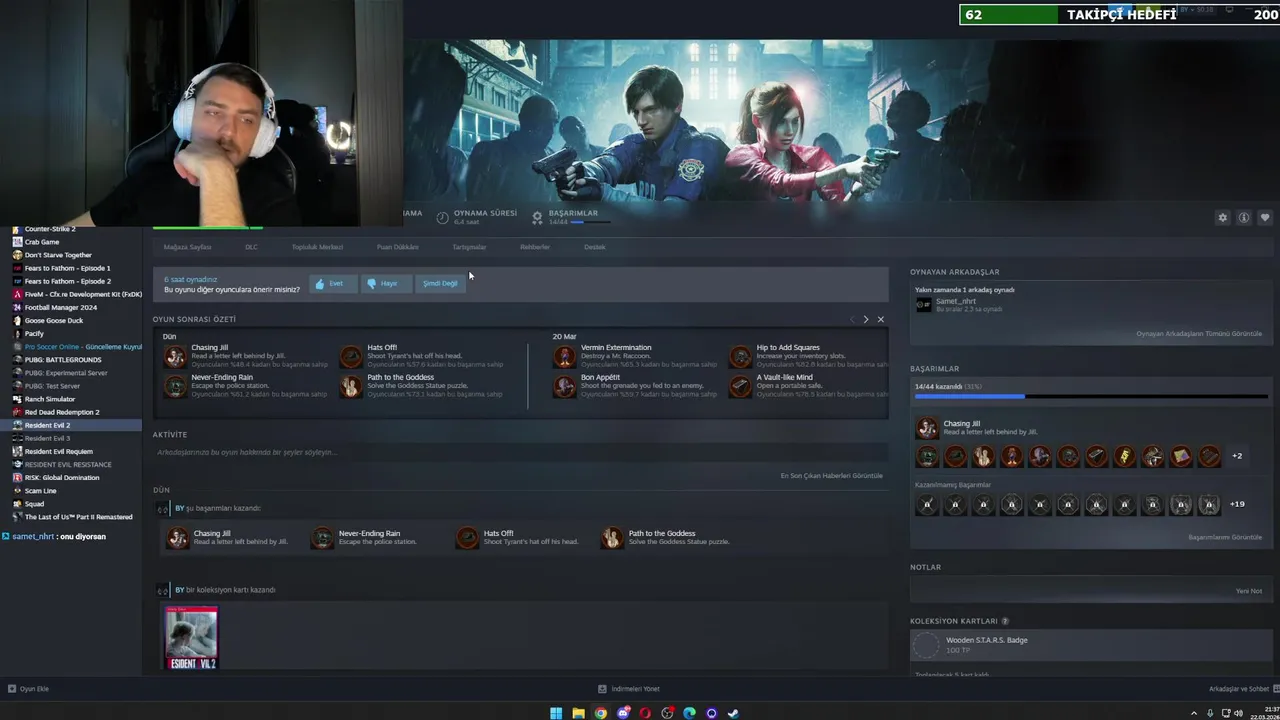Show previous post-game summary page arrow
Viewport: 1280px width, 720px height.
coord(852,319)
